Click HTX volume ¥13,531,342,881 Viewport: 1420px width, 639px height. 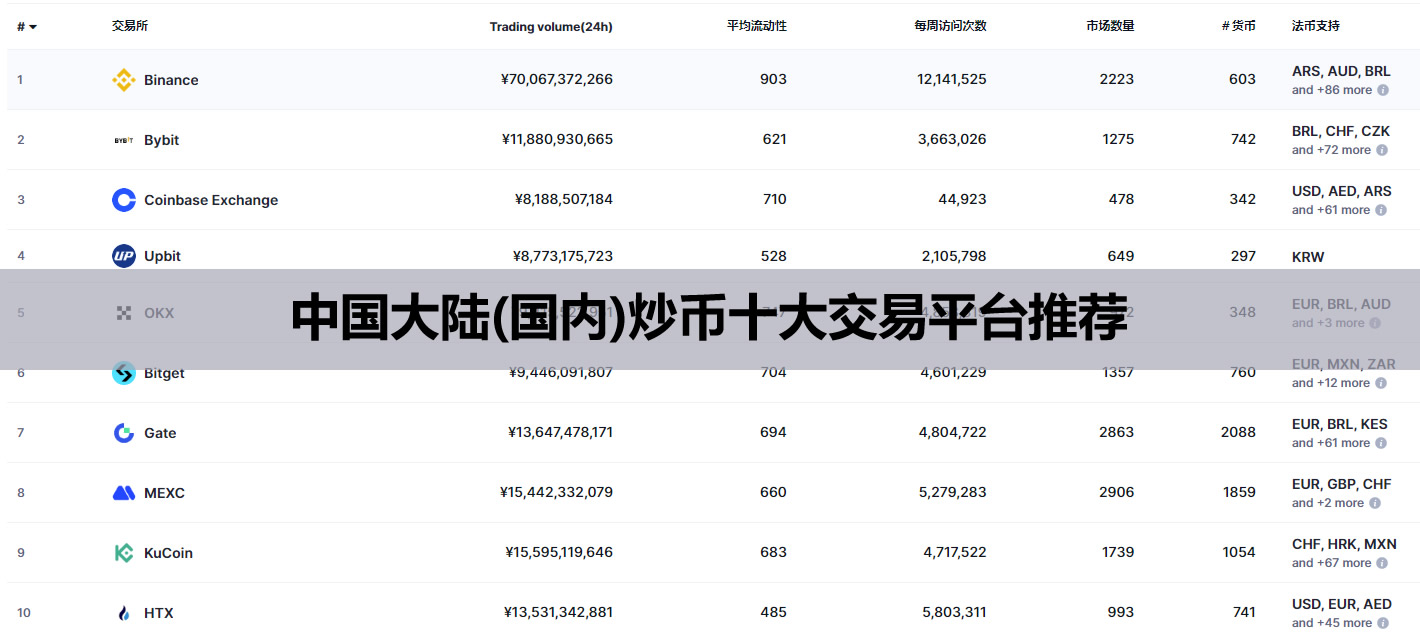click(x=558, y=612)
